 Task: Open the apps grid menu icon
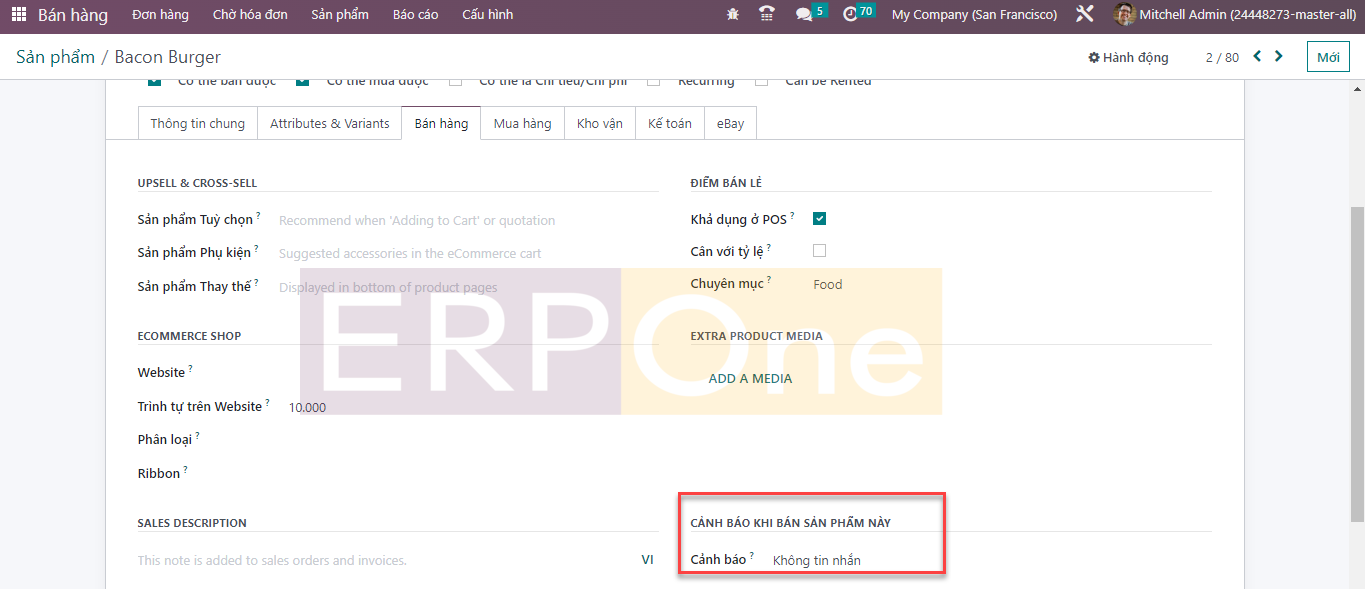pyautogui.click(x=19, y=15)
